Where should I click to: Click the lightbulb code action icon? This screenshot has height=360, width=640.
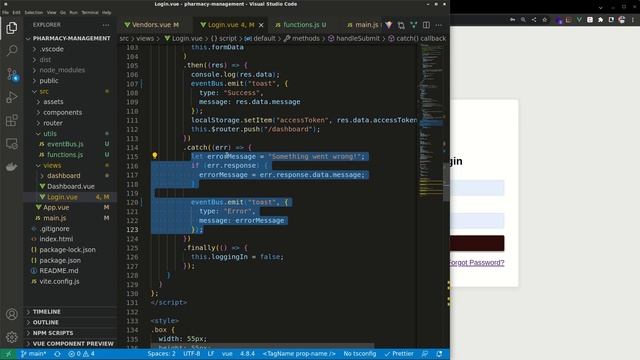[x=155, y=156]
